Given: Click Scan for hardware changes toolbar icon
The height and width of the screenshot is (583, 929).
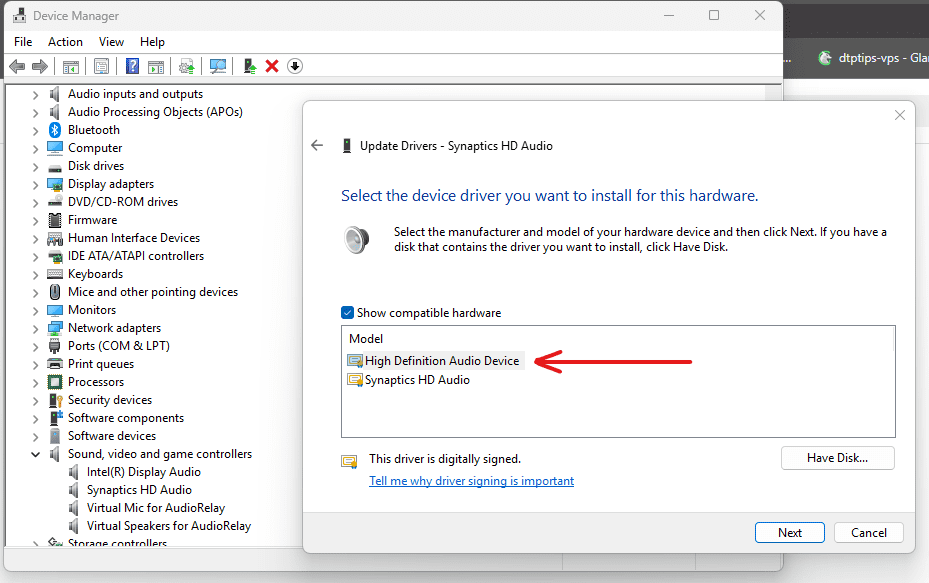Looking at the screenshot, I should 217,66.
